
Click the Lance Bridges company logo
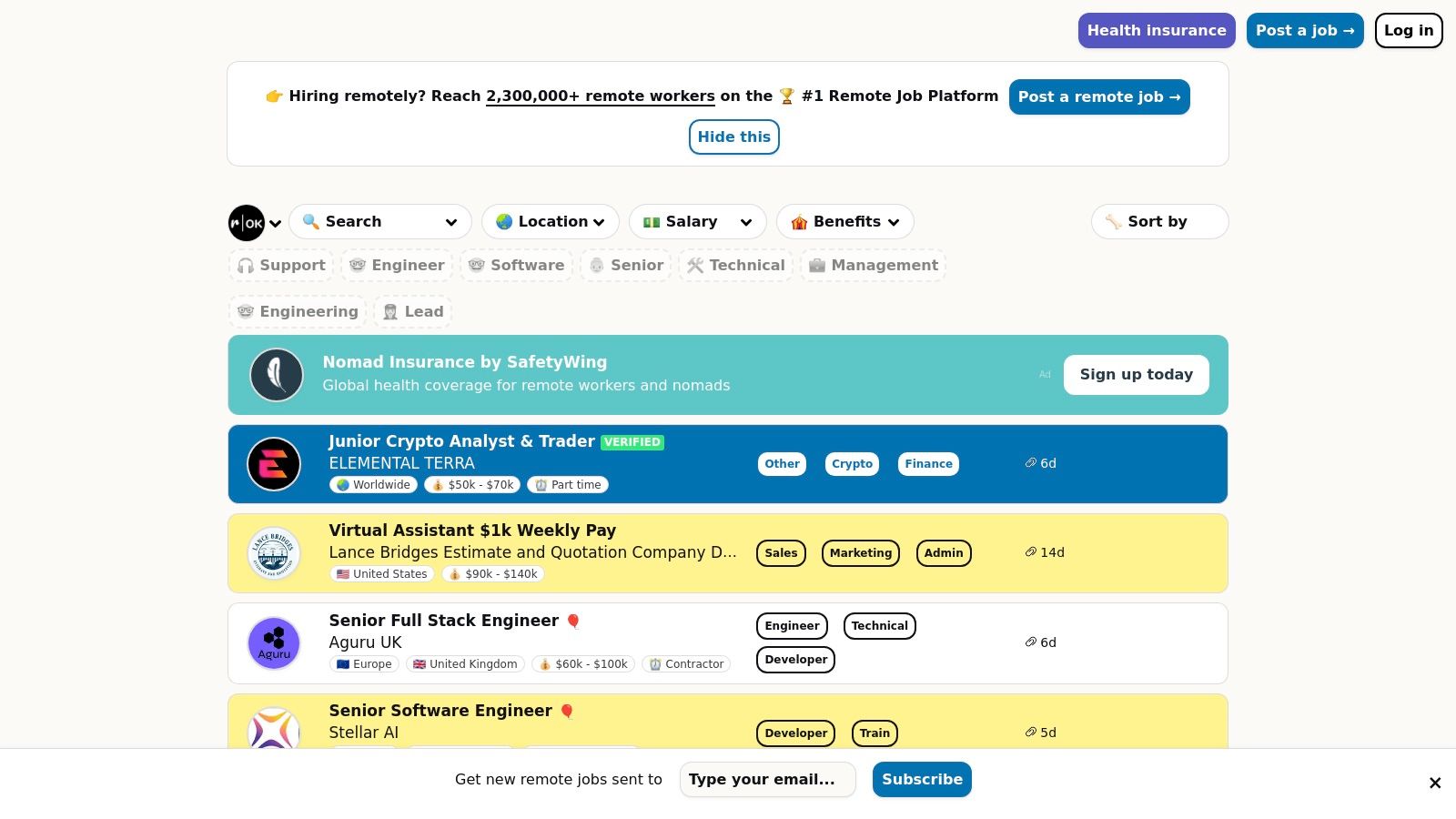click(x=274, y=553)
